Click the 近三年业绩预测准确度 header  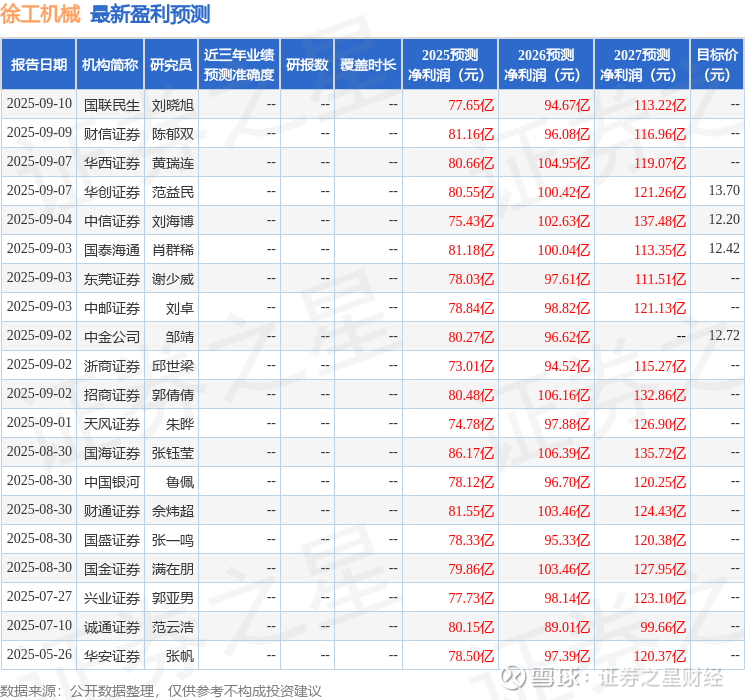239,65
